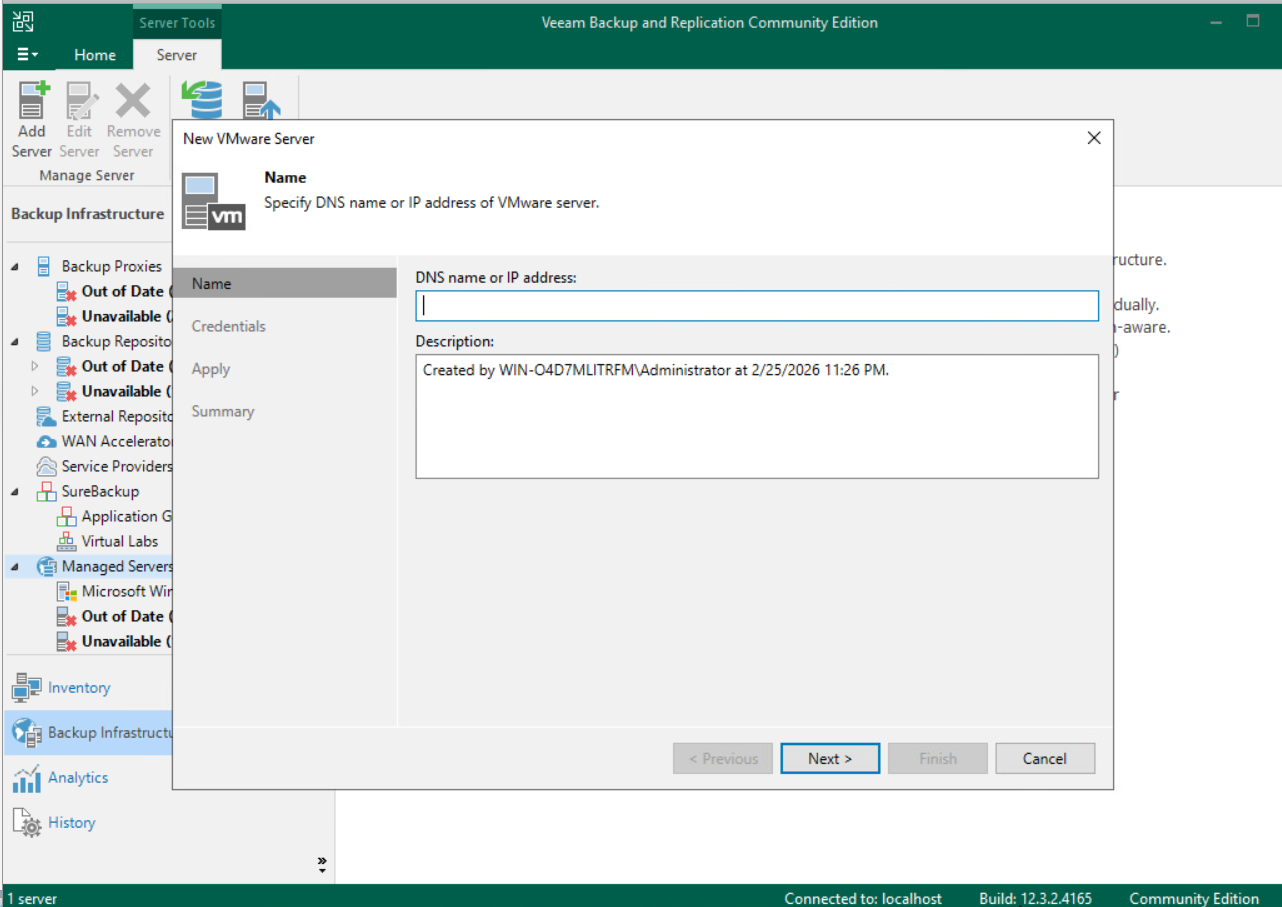This screenshot has width=1282, height=907.
Task: Click the DNS name input field
Action: point(757,305)
